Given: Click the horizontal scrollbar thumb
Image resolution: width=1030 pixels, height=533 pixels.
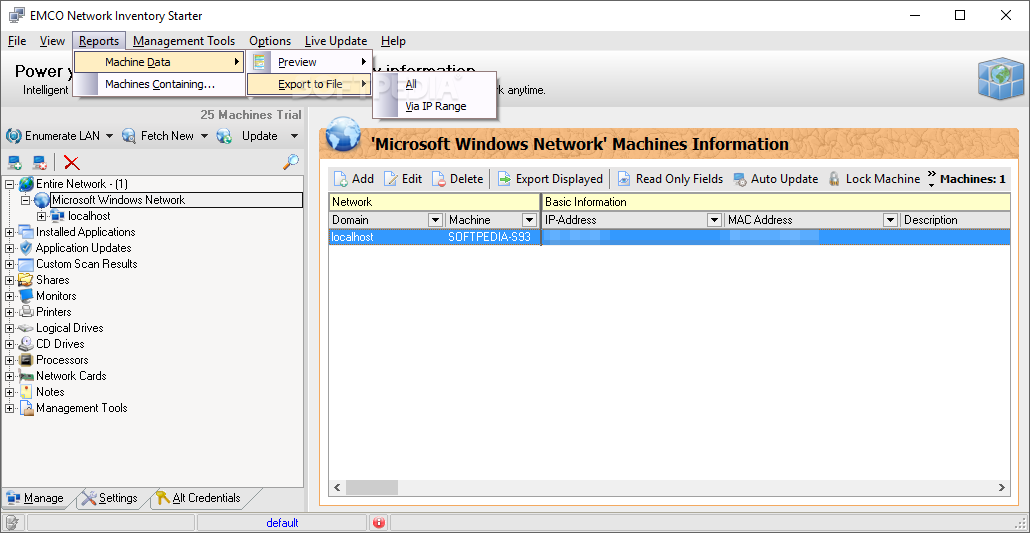Looking at the screenshot, I should (372, 488).
